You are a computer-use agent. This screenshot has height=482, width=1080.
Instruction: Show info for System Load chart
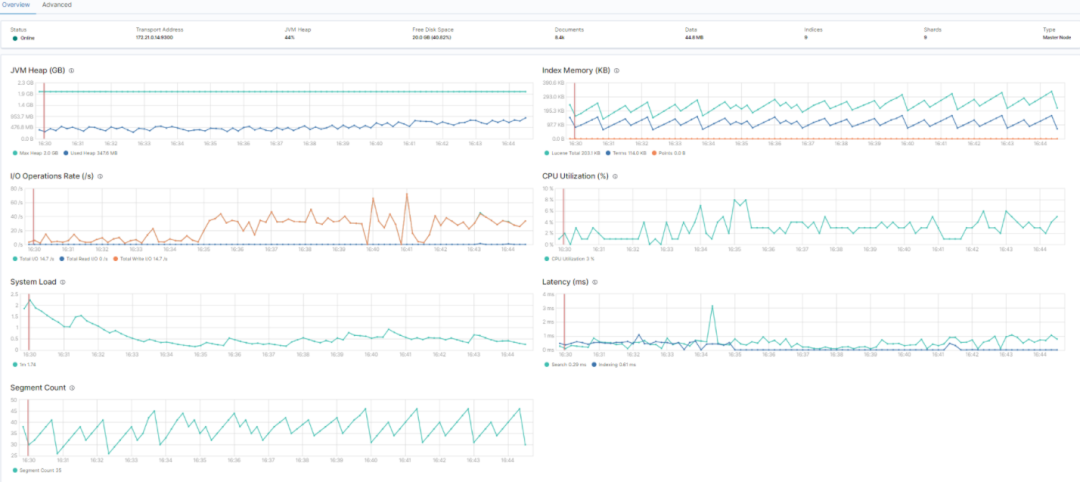(x=62, y=282)
